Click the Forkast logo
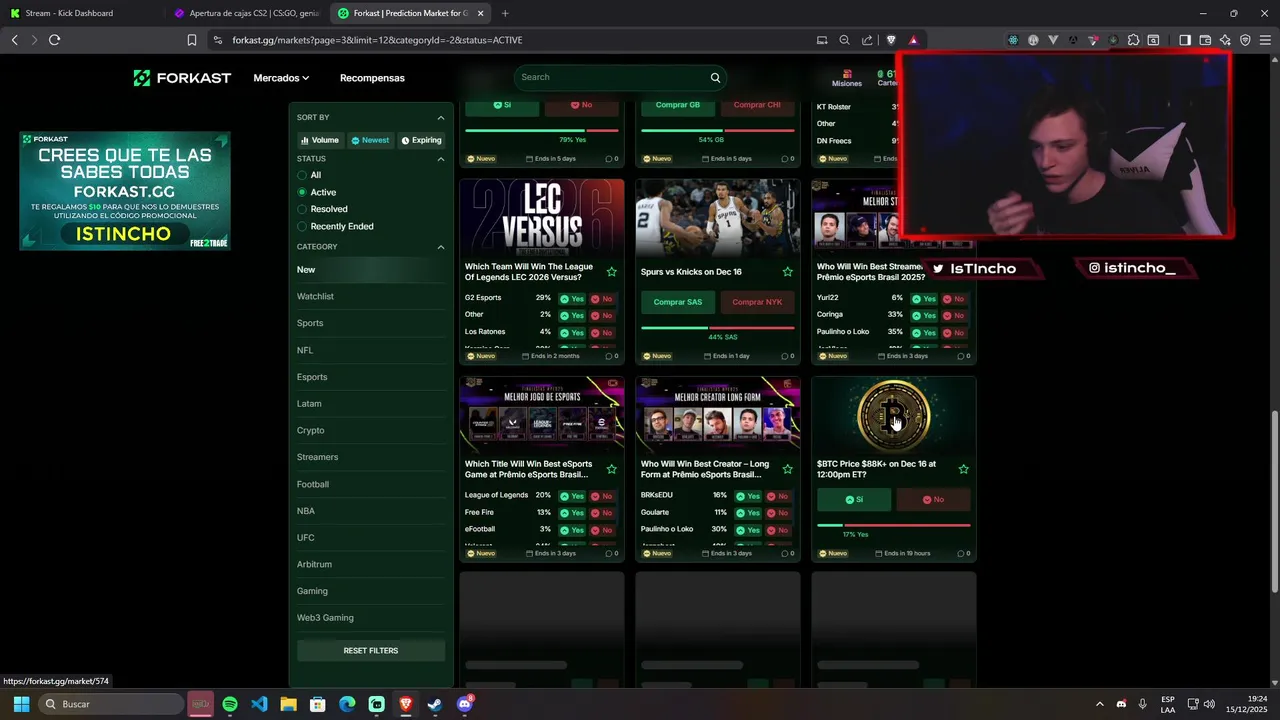This screenshot has width=1280, height=720. click(x=182, y=78)
